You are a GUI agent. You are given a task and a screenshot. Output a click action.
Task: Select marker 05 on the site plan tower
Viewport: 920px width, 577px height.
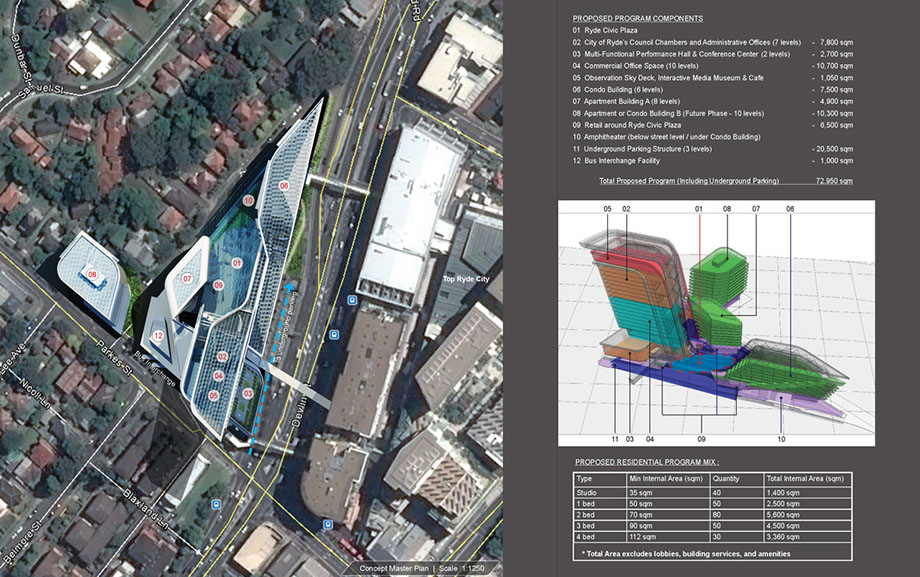(214, 396)
